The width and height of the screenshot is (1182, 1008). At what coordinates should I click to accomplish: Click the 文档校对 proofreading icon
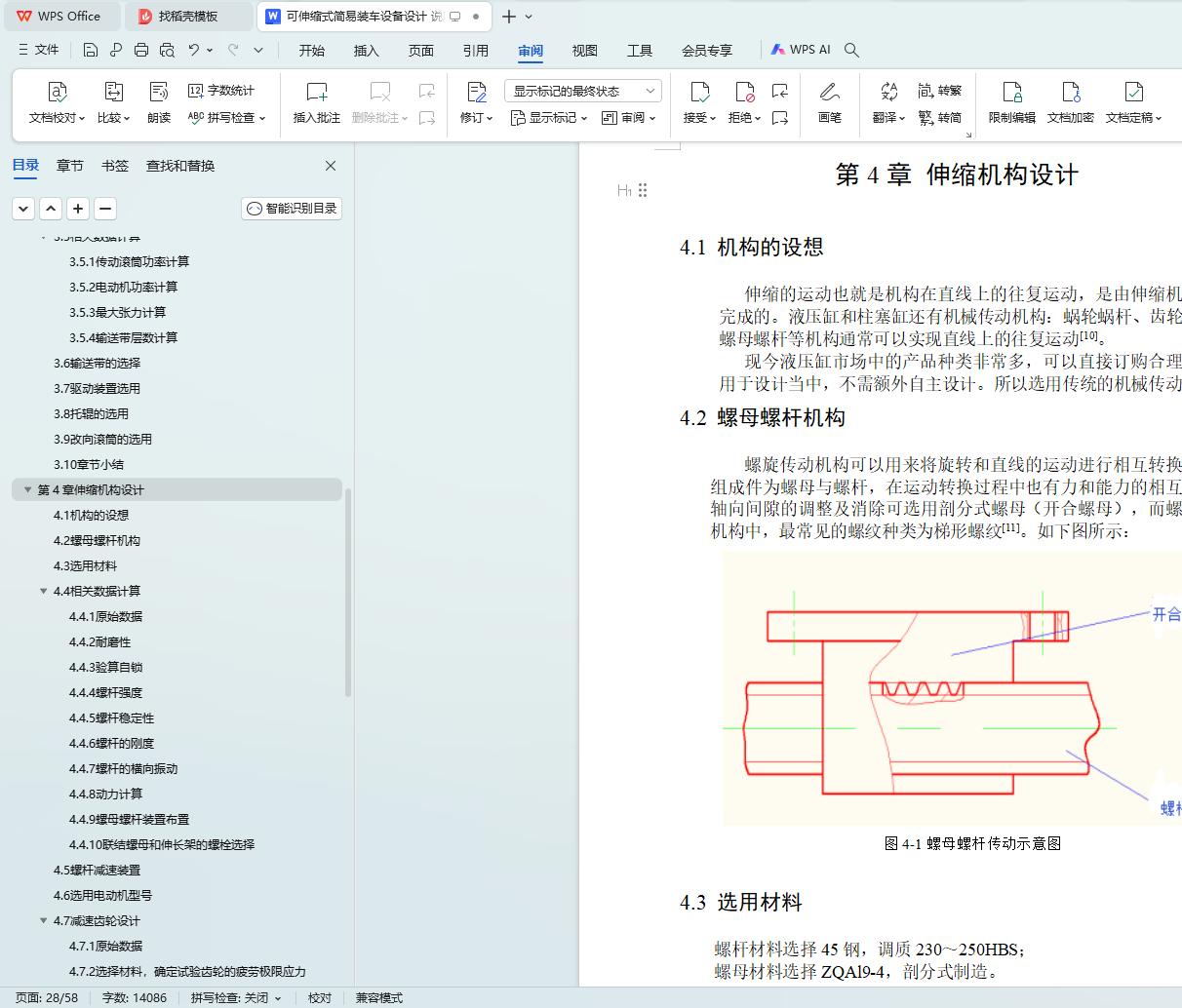click(x=57, y=92)
